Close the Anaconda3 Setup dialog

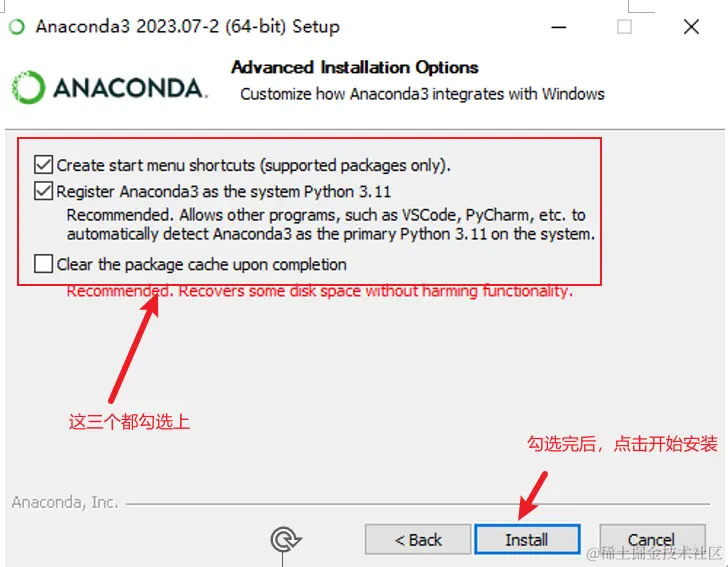coord(691,27)
